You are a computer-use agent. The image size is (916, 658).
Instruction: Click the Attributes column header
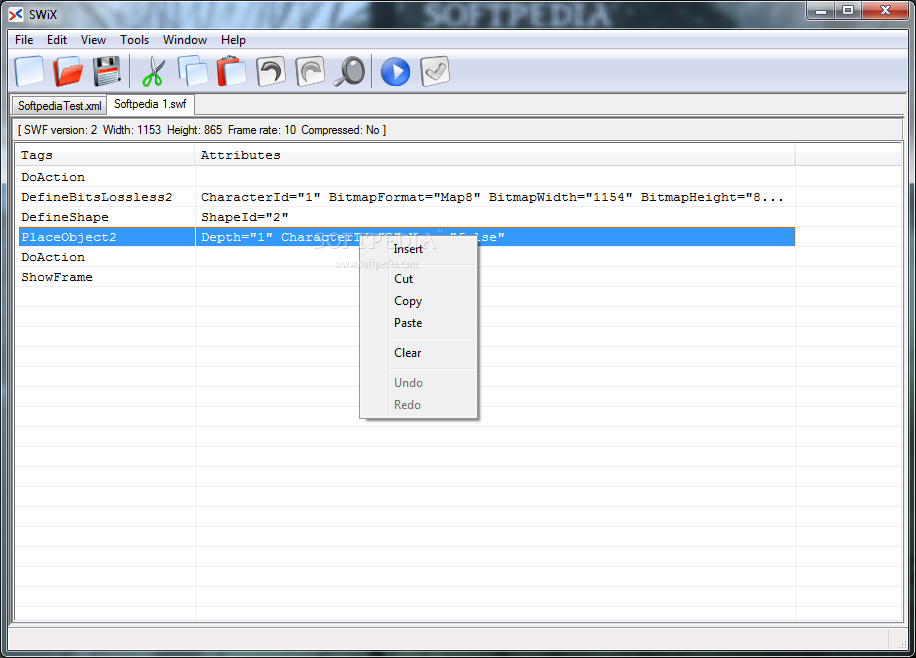[495, 155]
